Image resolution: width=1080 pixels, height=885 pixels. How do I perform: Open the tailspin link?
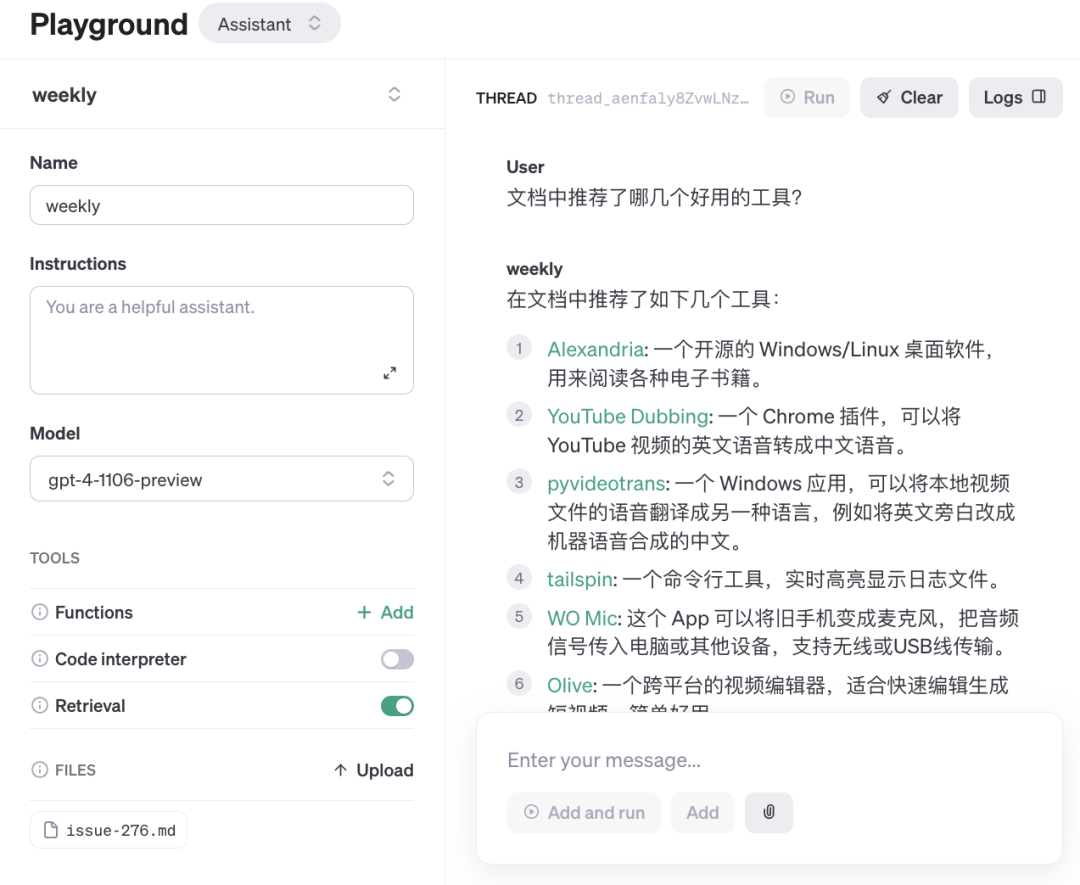580,579
